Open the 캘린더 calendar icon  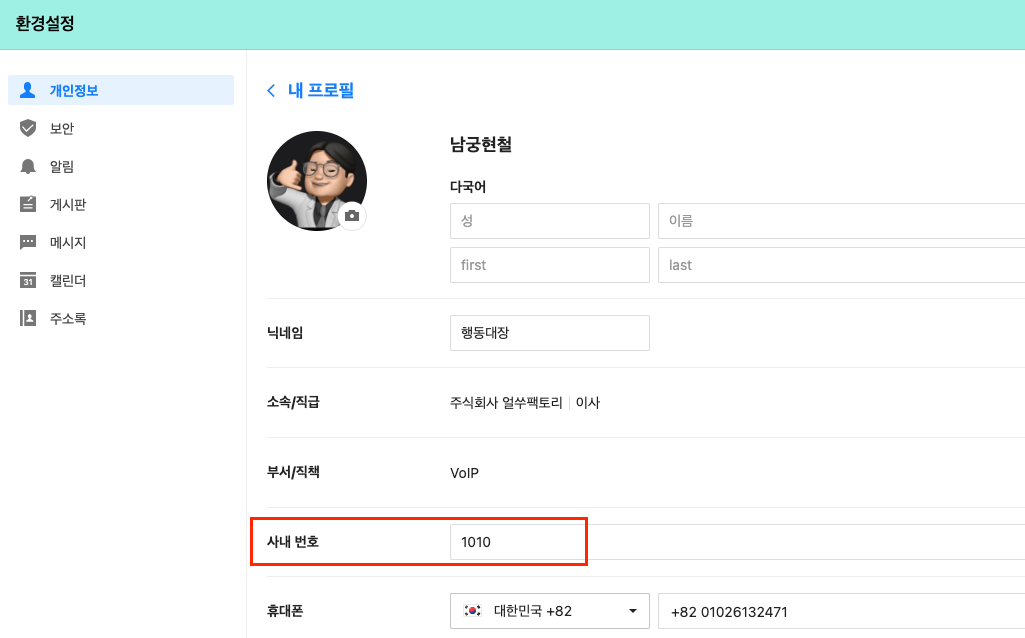click(x=27, y=280)
